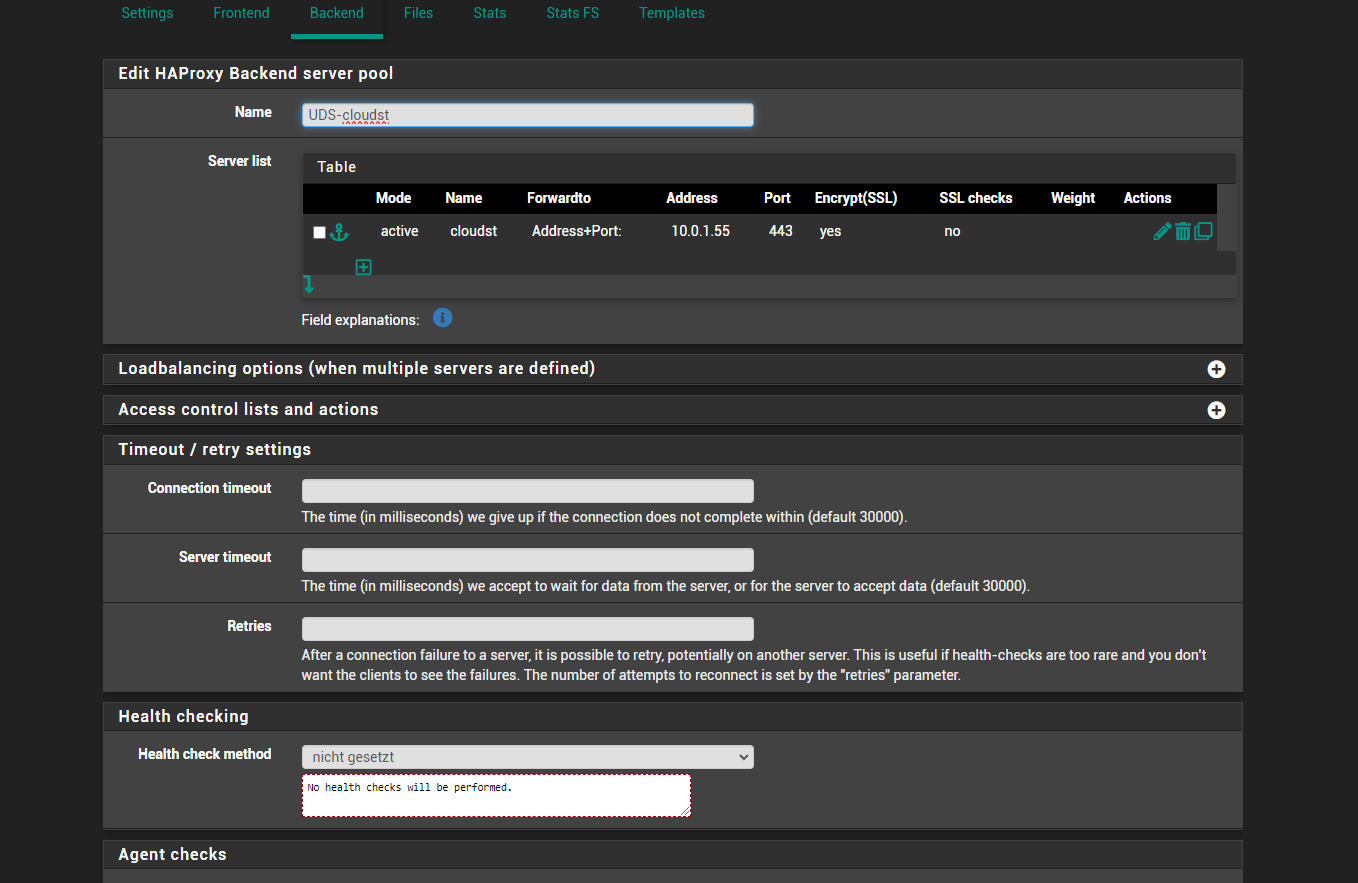Switch to the Templates tab
Screen dimensions: 1358x883
point(672,13)
